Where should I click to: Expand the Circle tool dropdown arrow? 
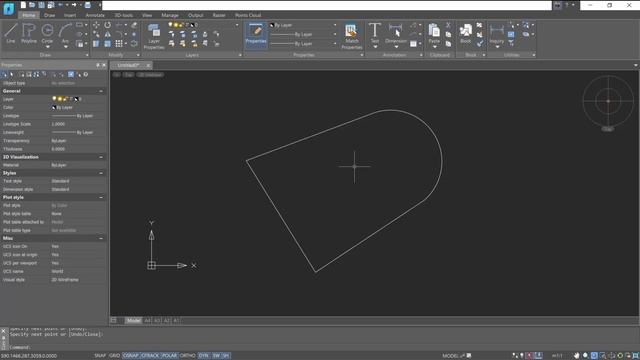pyautogui.click(x=47, y=47)
